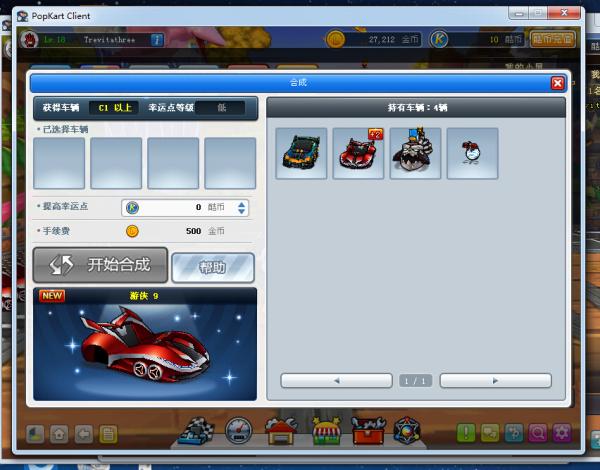Go to next vehicle page arrow button
This screenshot has height=470, width=600.
(496, 380)
